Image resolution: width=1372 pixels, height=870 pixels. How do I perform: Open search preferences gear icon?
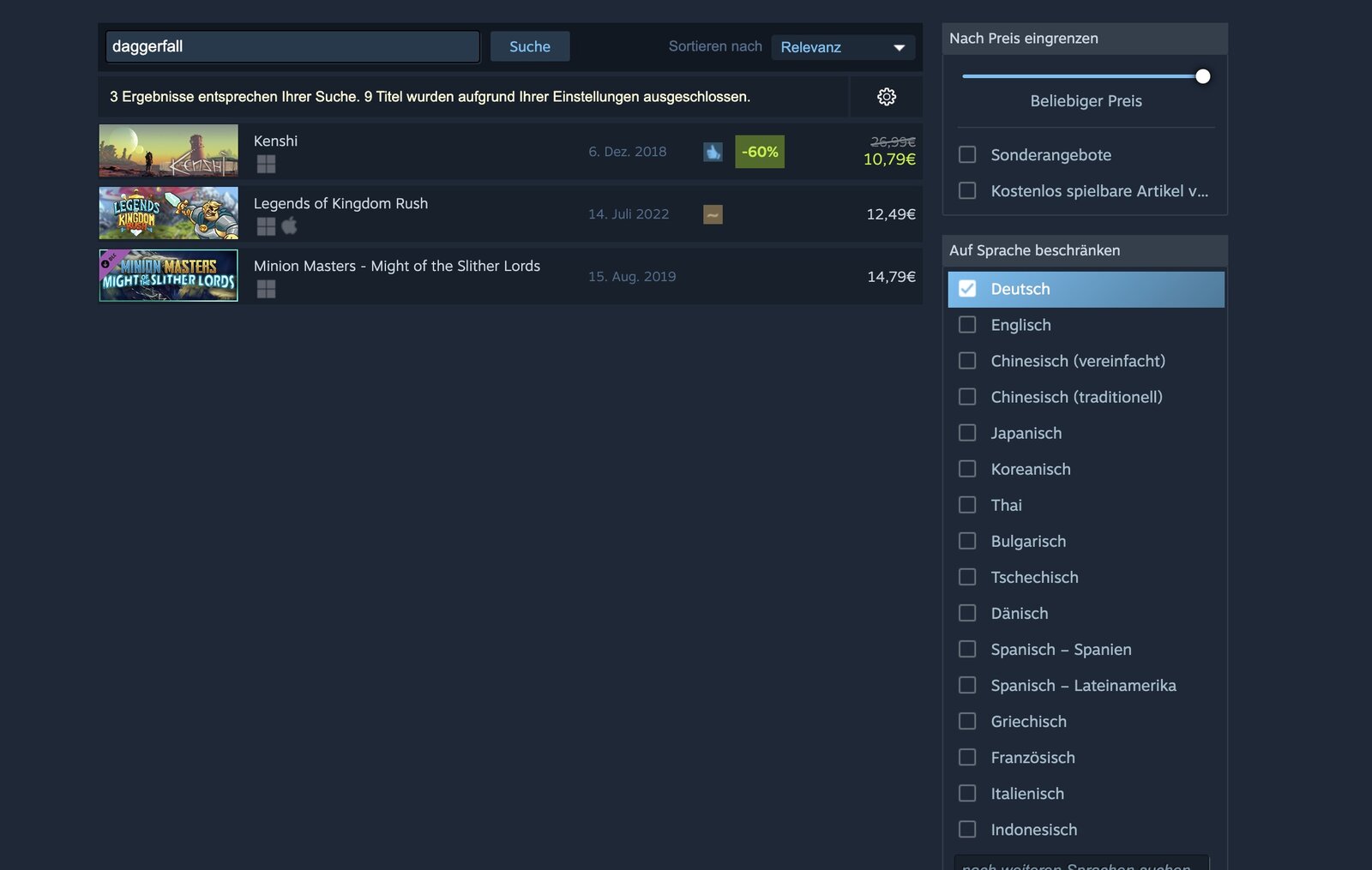click(887, 97)
